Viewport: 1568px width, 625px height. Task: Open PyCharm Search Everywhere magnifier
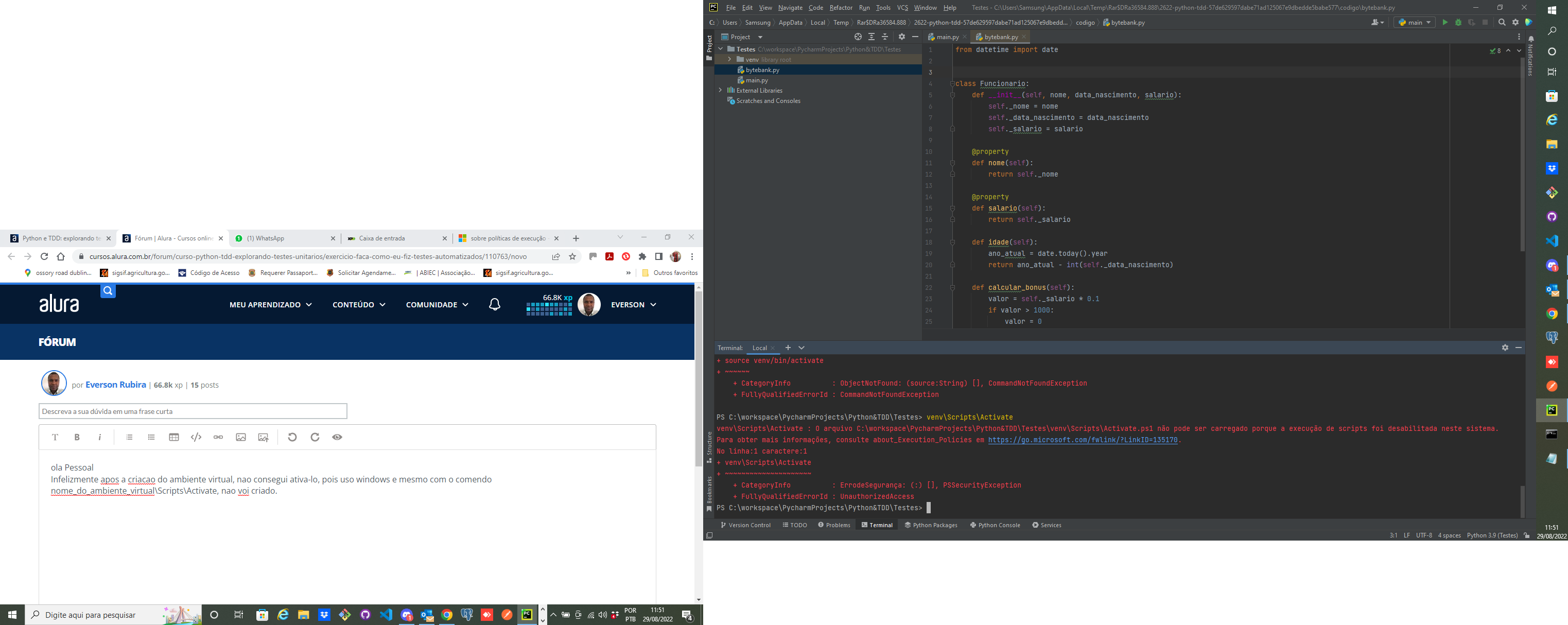[x=1502, y=23]
